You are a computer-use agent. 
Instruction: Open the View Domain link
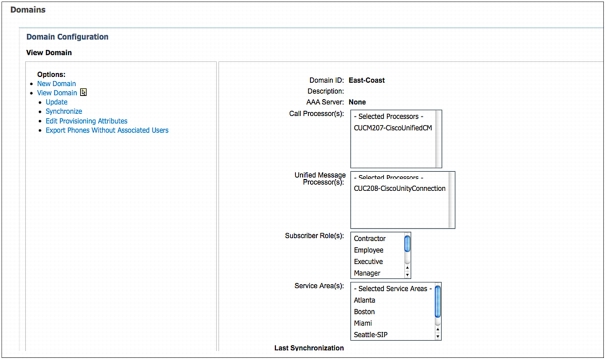coord(57,93)
